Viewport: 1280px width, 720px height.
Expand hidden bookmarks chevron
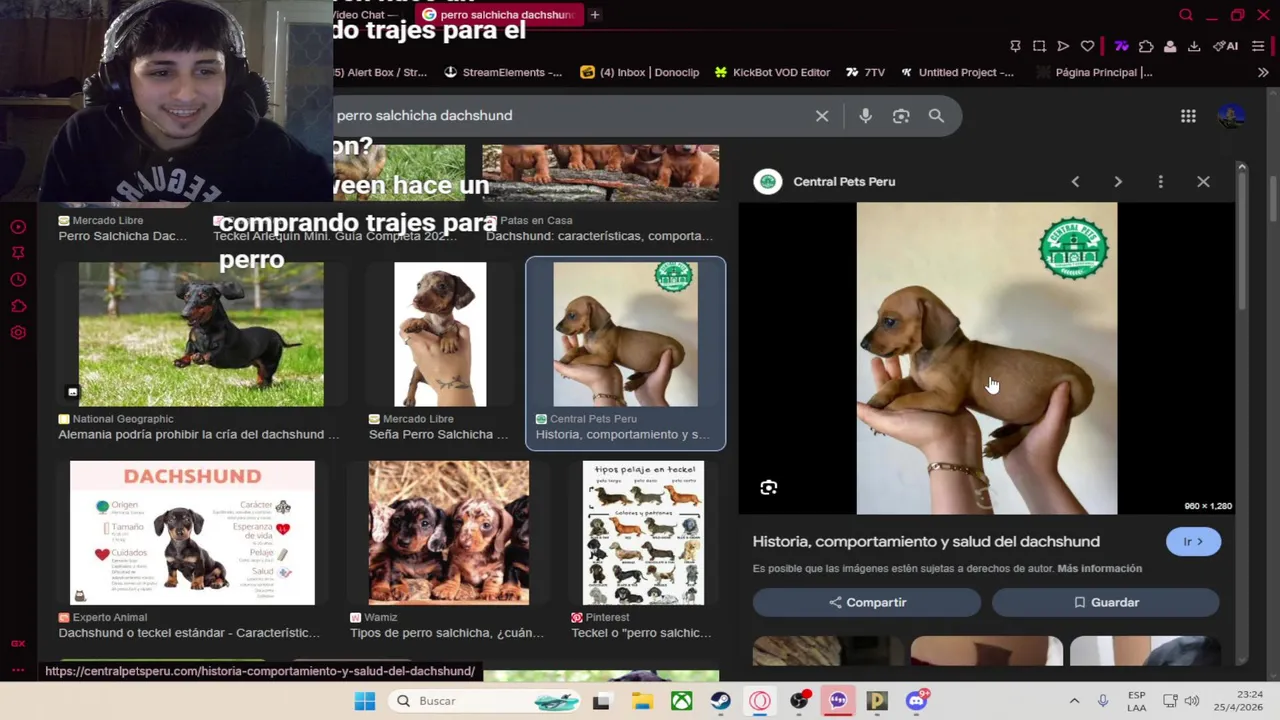(x=1263, y=72)
